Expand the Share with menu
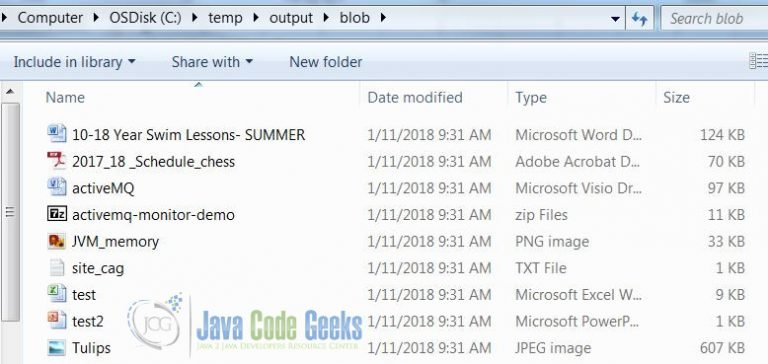 212,62
